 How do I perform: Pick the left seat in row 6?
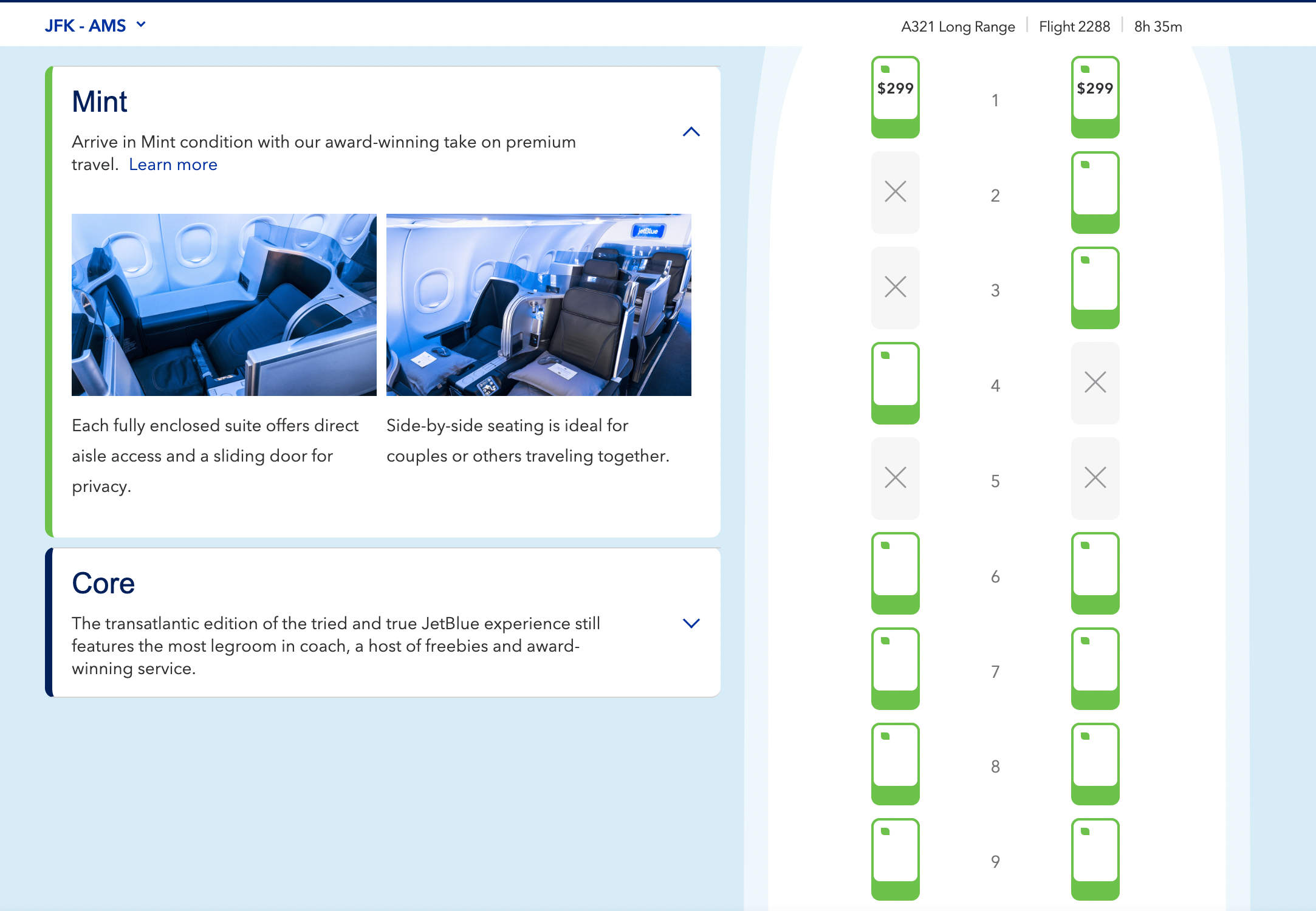[895, 573]
